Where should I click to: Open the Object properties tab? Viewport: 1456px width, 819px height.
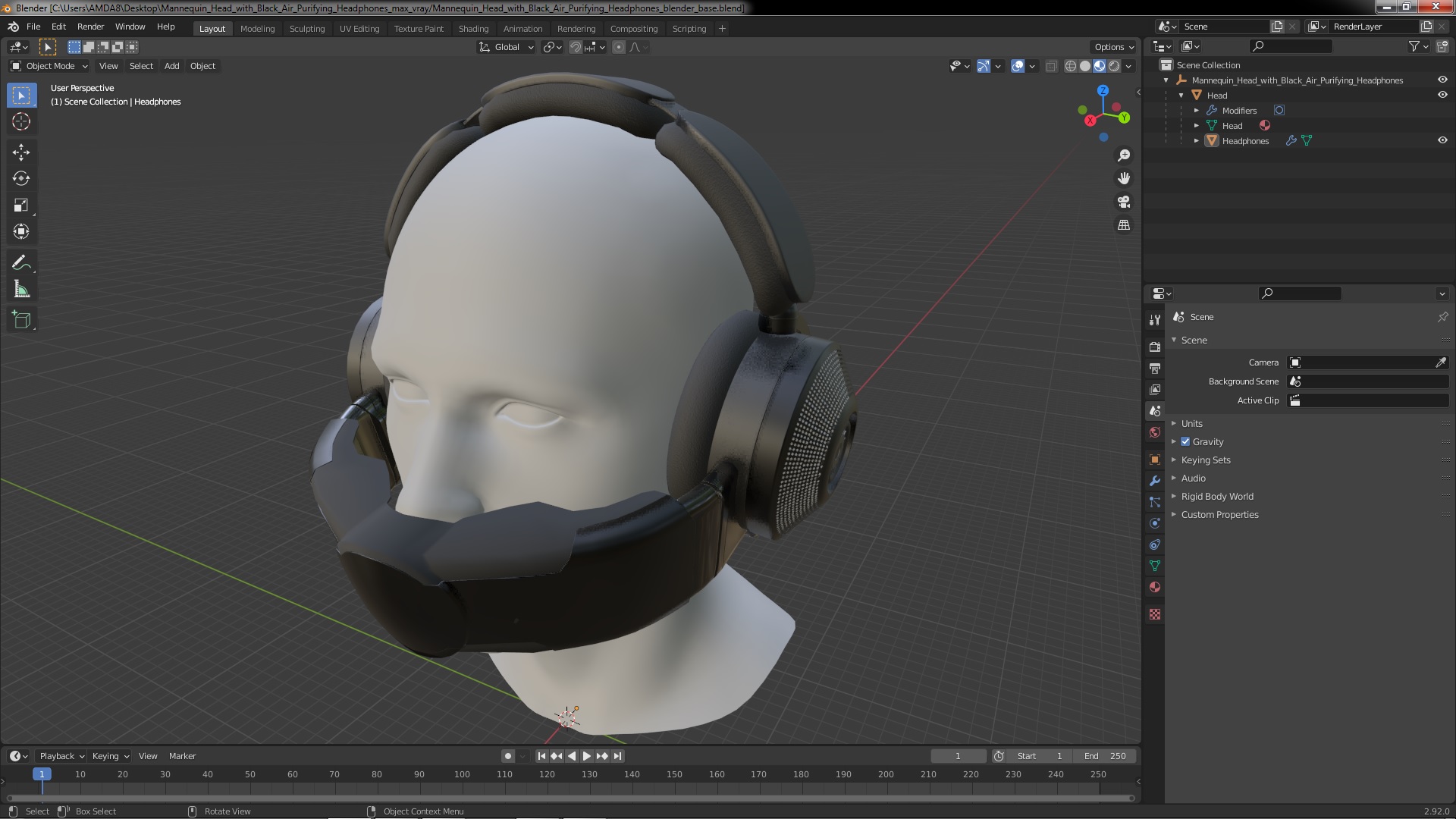[1155, 460]
